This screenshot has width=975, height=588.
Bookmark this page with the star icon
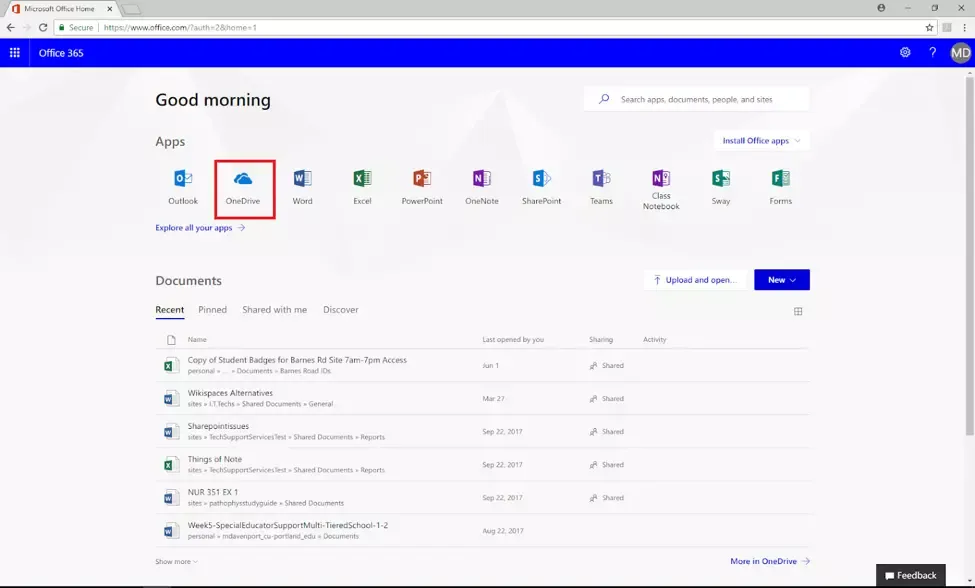point(929,27)
